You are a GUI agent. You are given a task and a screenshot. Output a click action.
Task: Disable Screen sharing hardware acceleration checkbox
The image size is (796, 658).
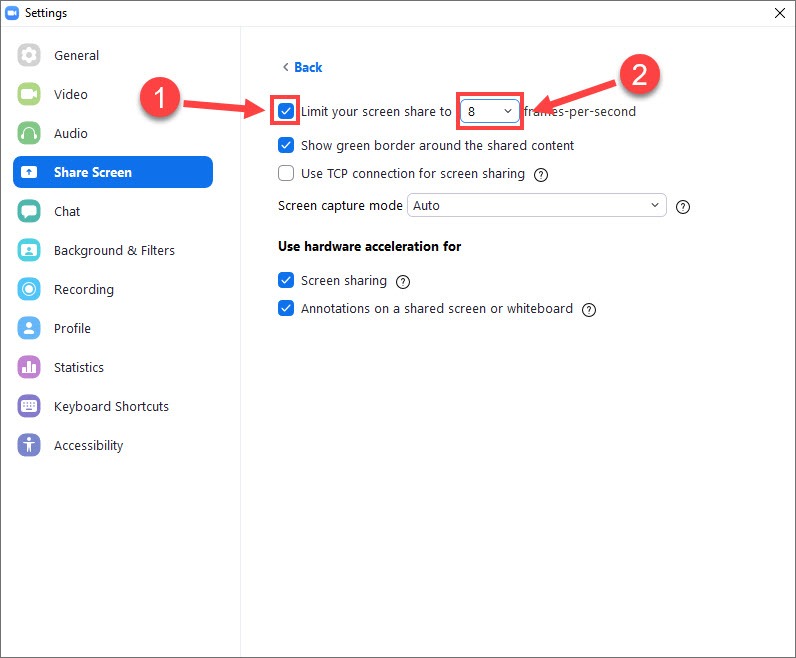click(x=286, y=281)
